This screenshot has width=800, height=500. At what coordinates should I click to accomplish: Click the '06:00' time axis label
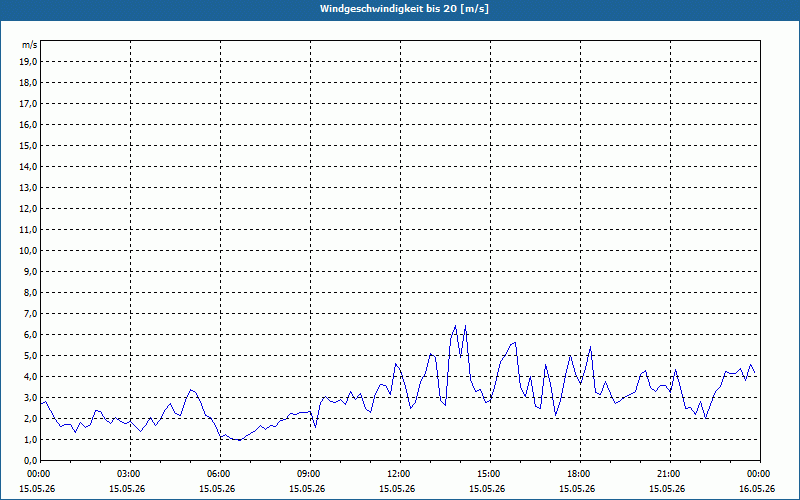[x=220, y=474]
